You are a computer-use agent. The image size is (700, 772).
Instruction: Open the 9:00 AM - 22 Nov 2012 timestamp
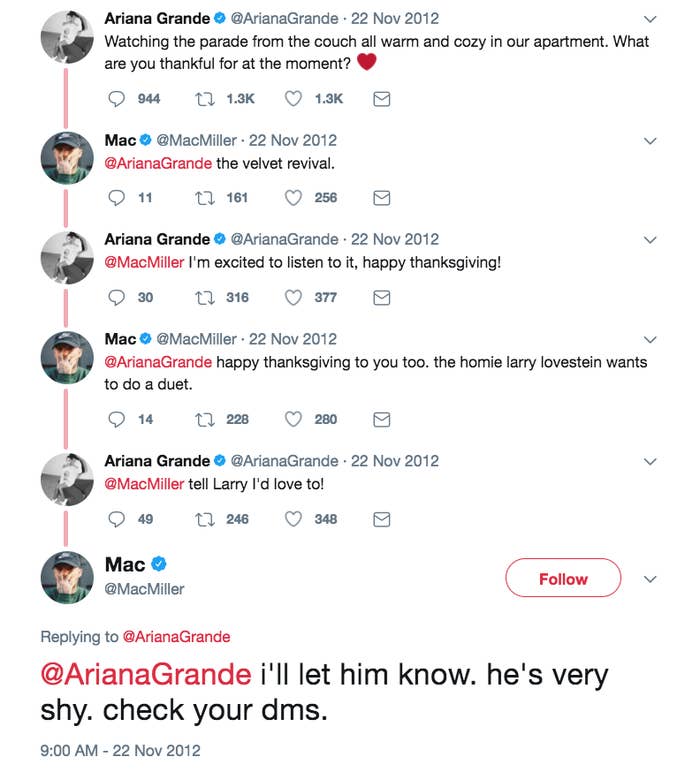(120, 750)
